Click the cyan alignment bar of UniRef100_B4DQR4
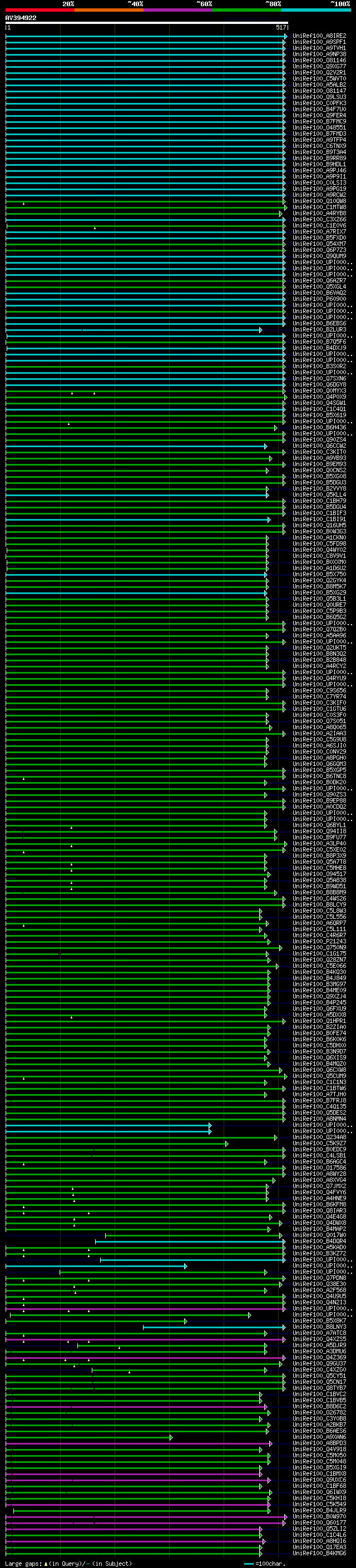The width and height of the screenshot is (356, 1568). [189, 1241]
